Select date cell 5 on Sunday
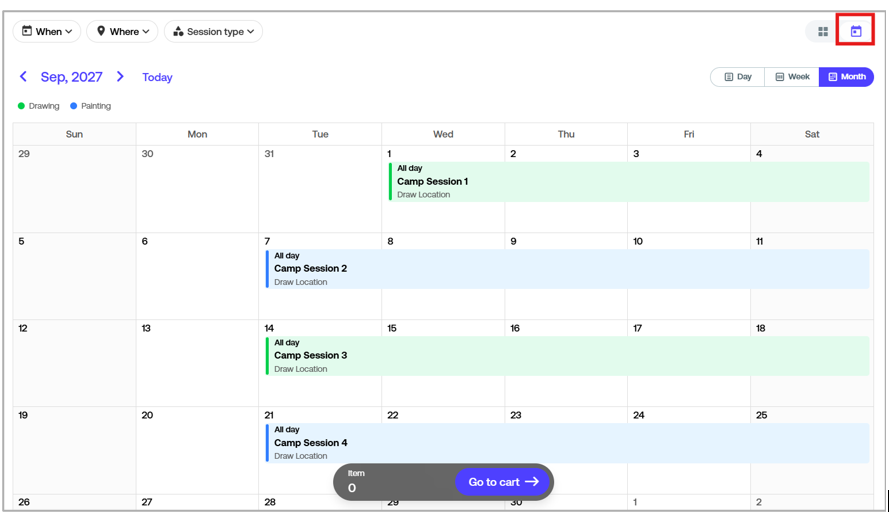The width and height of the screenshot is (889, 514). click(x=74, y=277)
